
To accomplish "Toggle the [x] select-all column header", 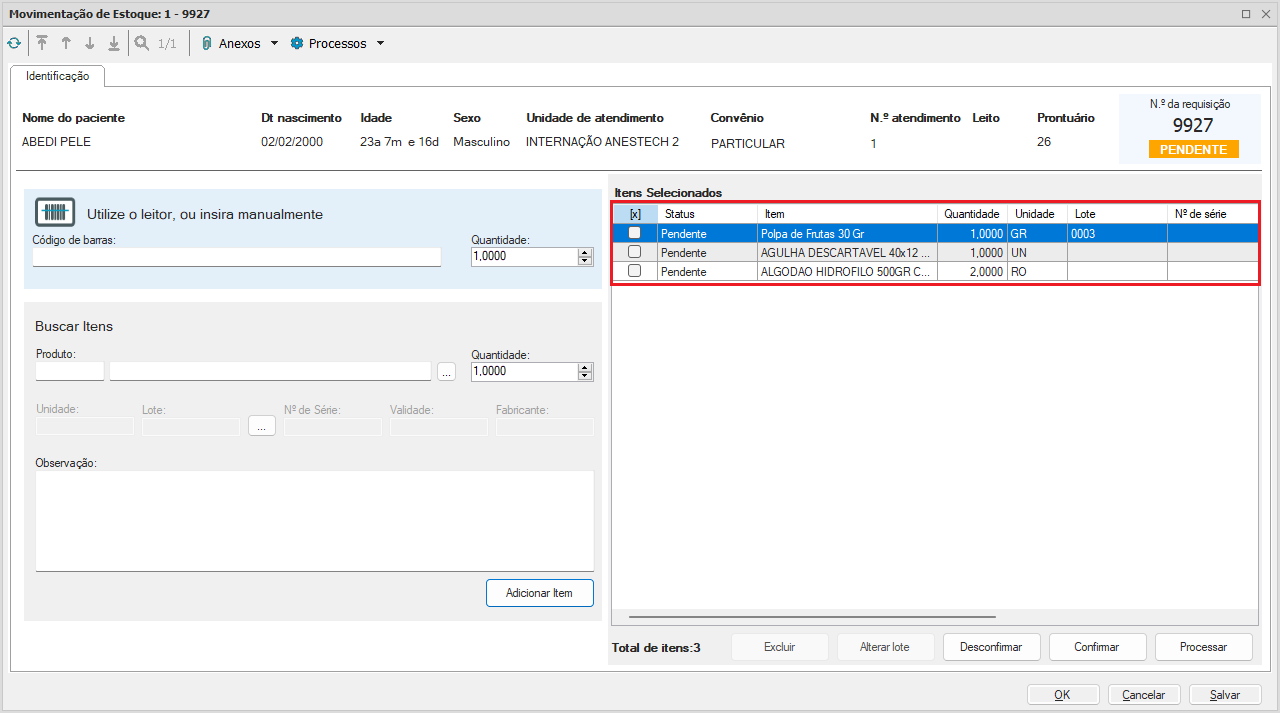I will click(635, 214).
